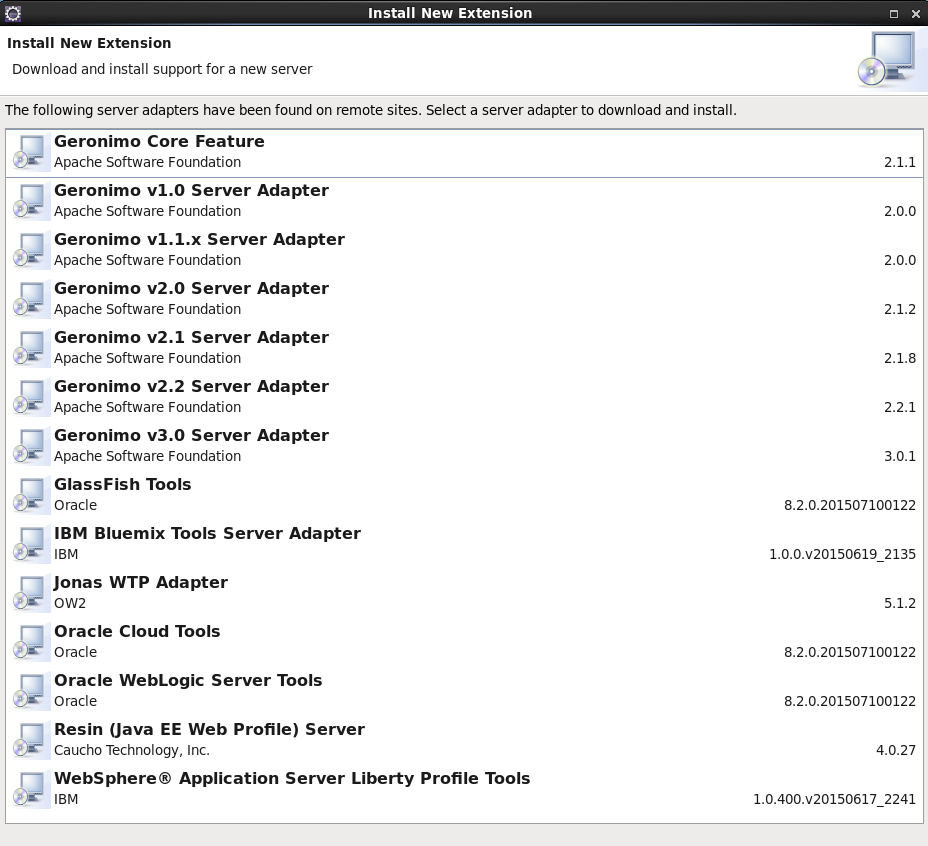Close the Install New Extension dialog
This screenshot has width=928, height=846.
(x=916, y=14)
